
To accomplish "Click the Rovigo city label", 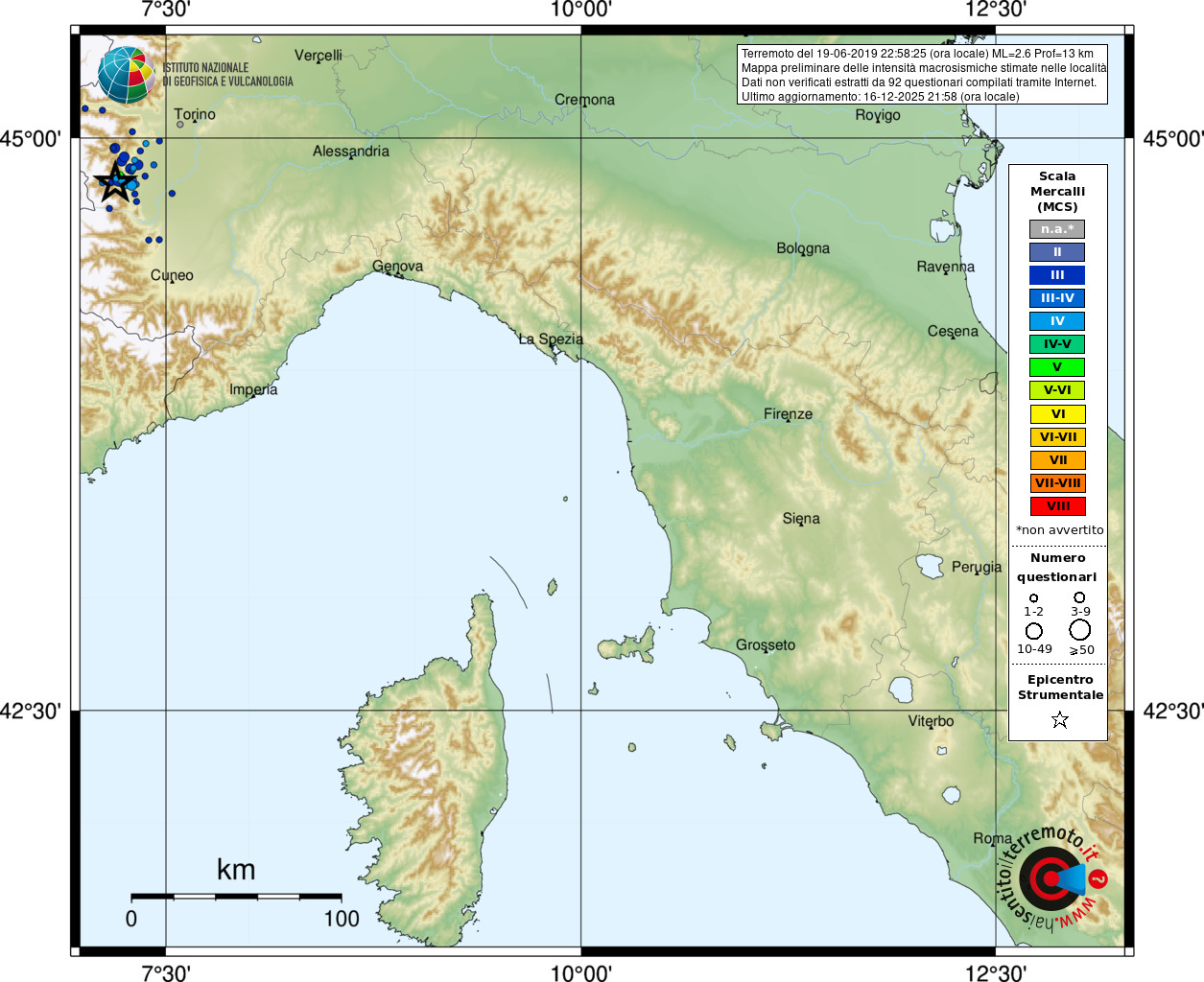I will click(x=878, y=115).
